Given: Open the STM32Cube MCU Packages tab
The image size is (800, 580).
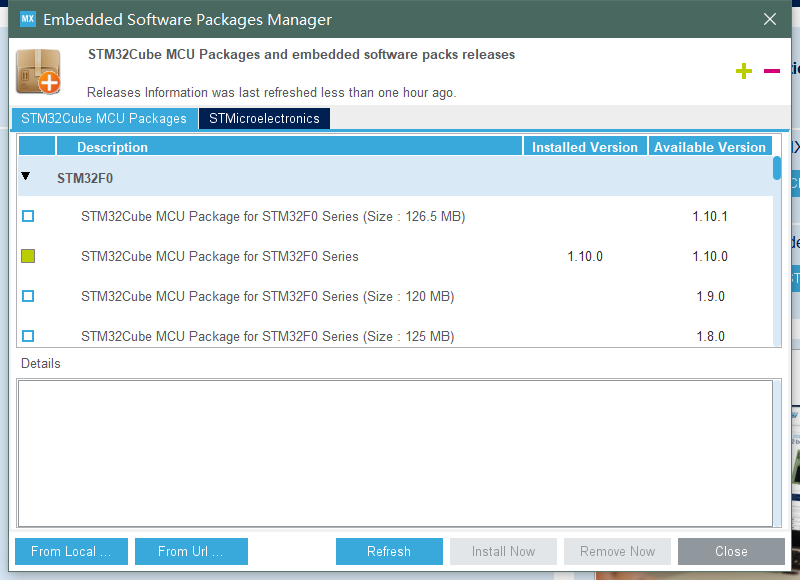Looking at the screenshot, I should coord(104,118).
